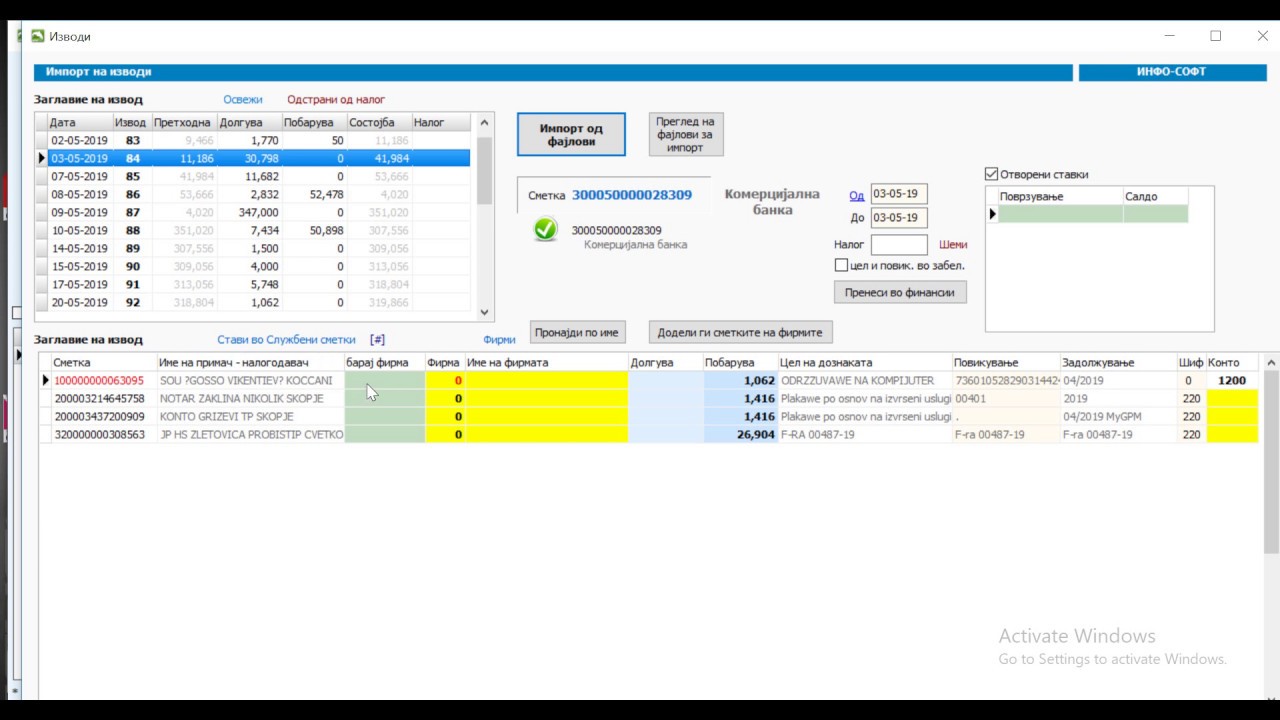Click the До date input field

(x=899, y=218)
